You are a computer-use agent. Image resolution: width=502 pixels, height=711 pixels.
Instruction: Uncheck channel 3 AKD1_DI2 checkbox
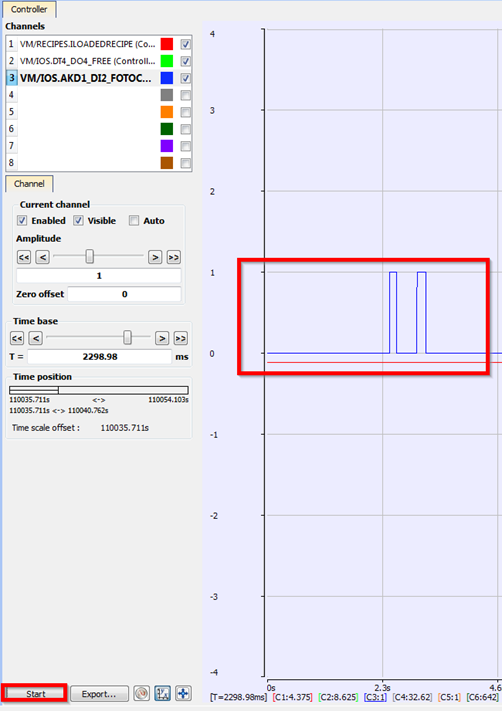[x=185, y=78]
